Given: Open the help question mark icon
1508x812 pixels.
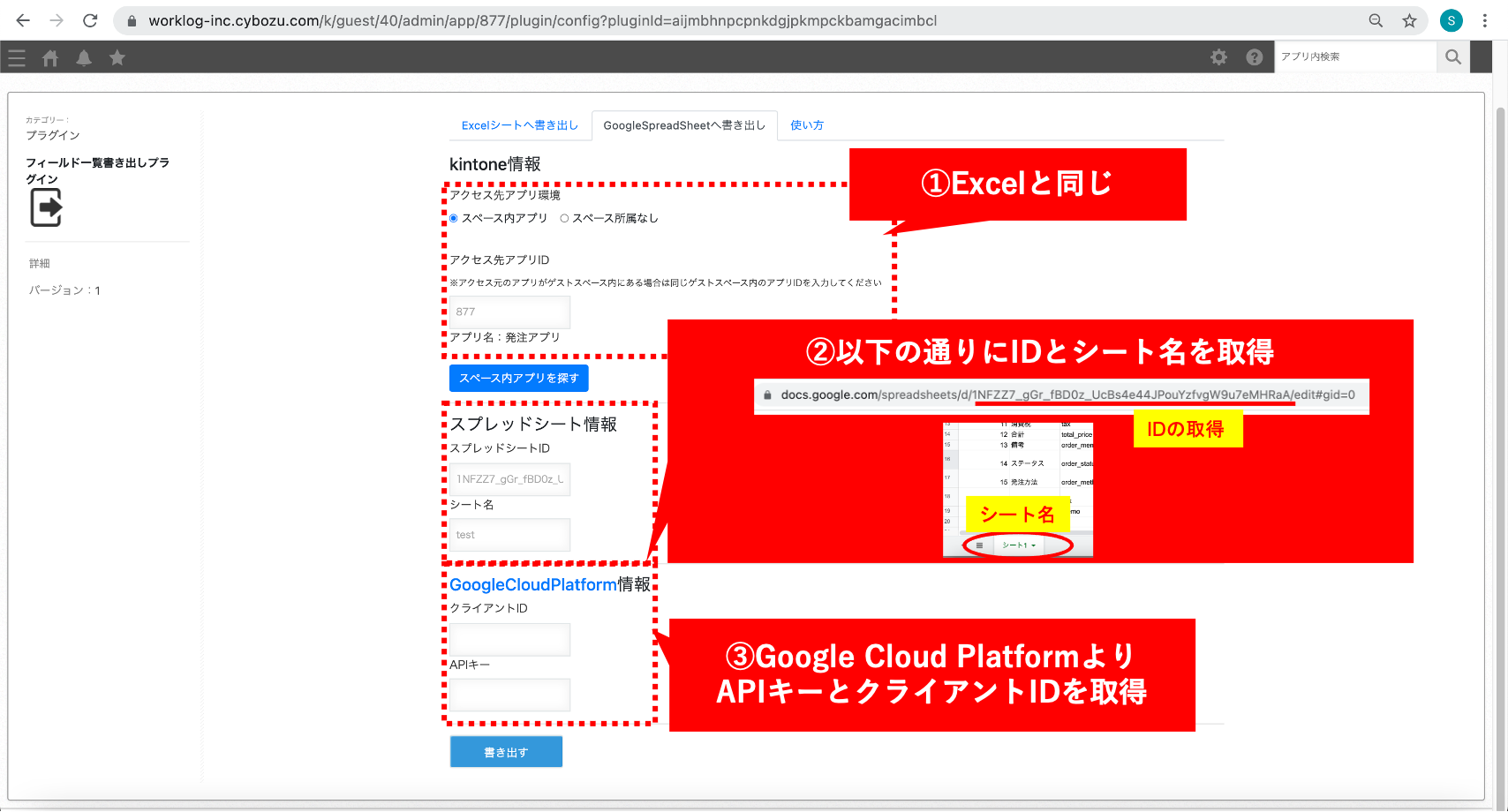Looking at the screenshot, I should pyautogui.click(x=1254, y=57).
